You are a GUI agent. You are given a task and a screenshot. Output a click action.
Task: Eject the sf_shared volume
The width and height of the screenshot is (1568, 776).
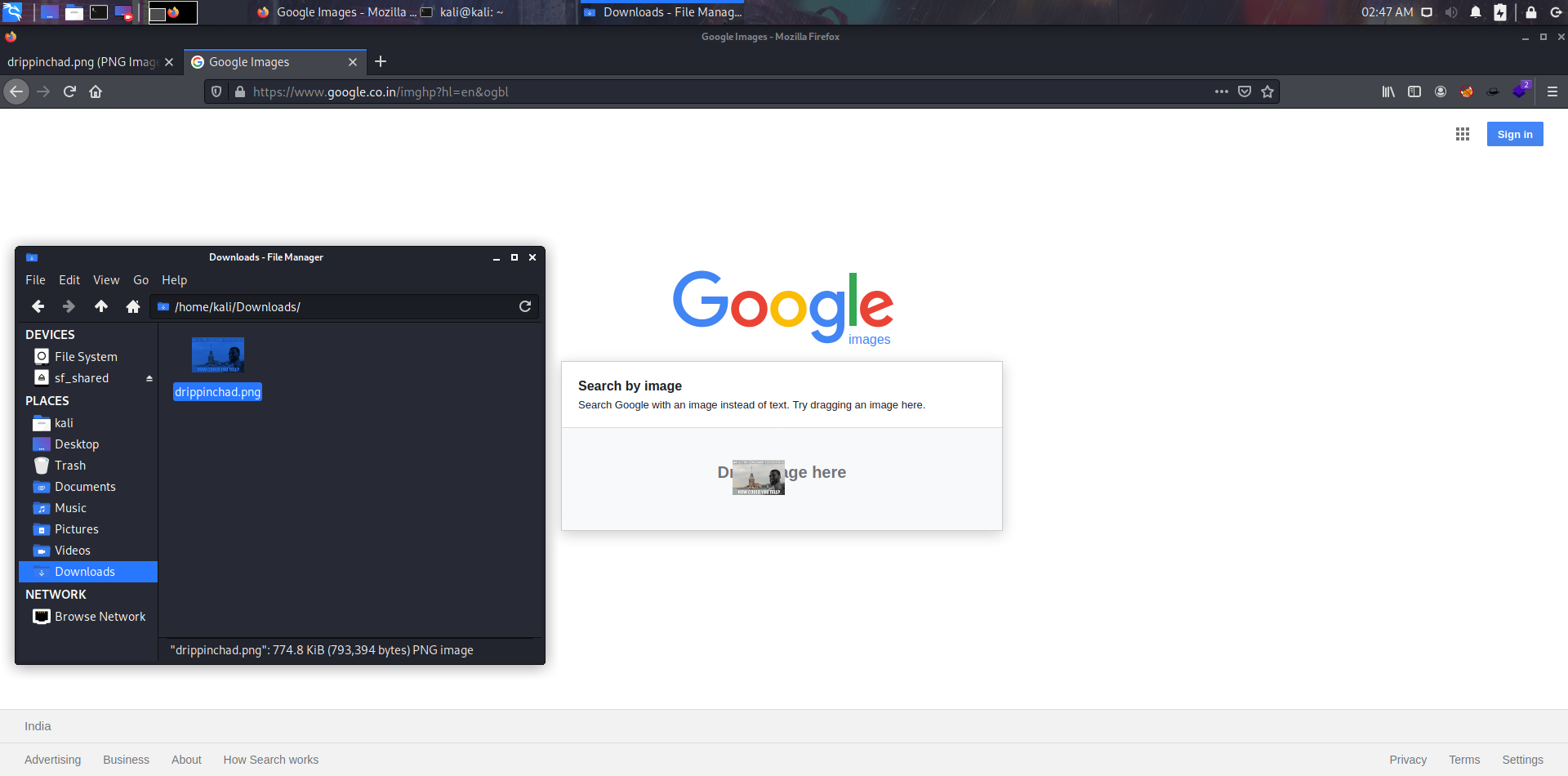(x=149, y=378)
